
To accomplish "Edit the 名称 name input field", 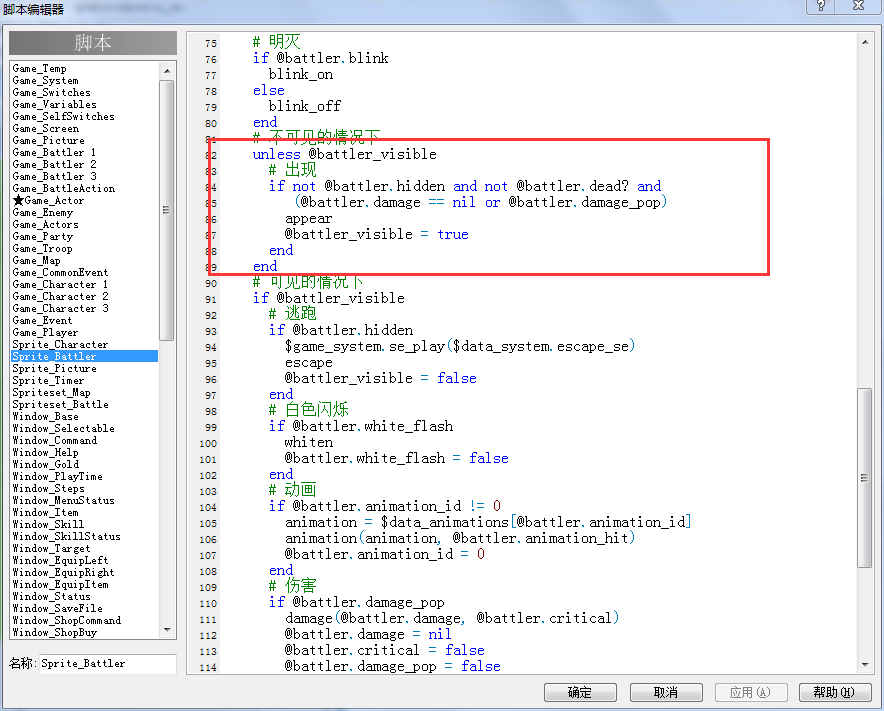I will point(108,664).
